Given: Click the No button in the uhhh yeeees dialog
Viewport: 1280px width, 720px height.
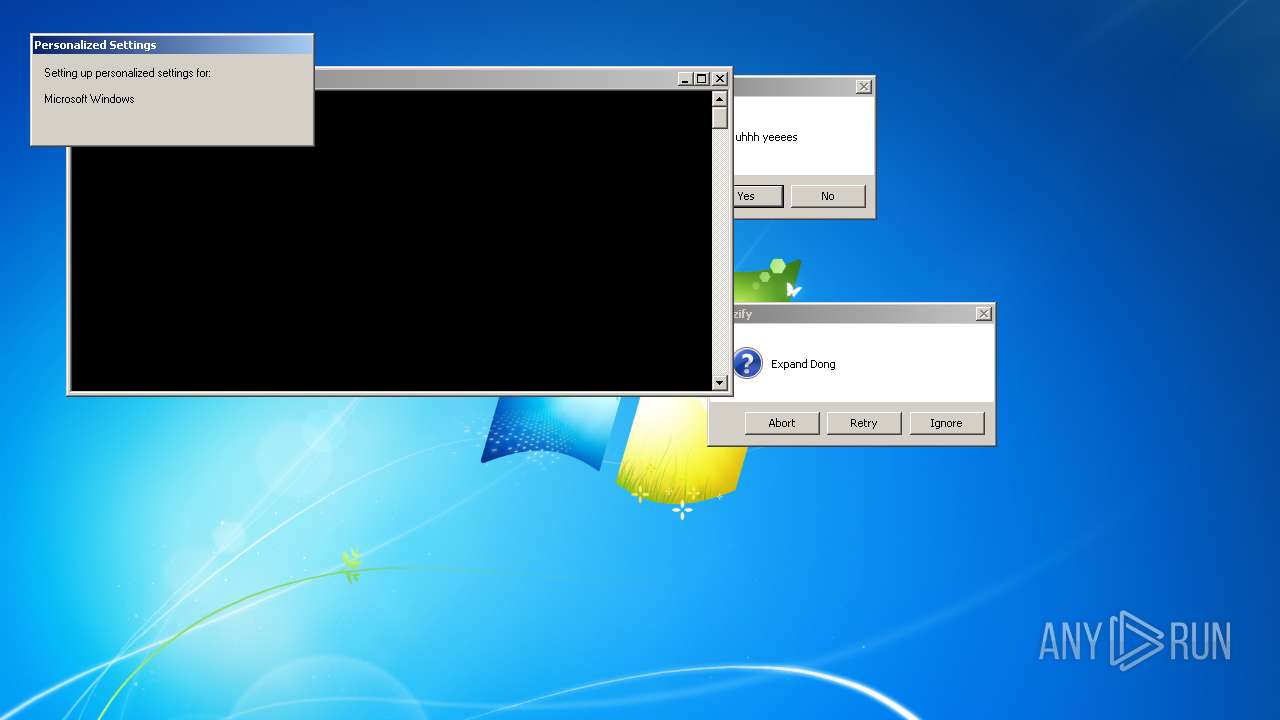Looking at the screenshot, I should click(x=827, y=196).
